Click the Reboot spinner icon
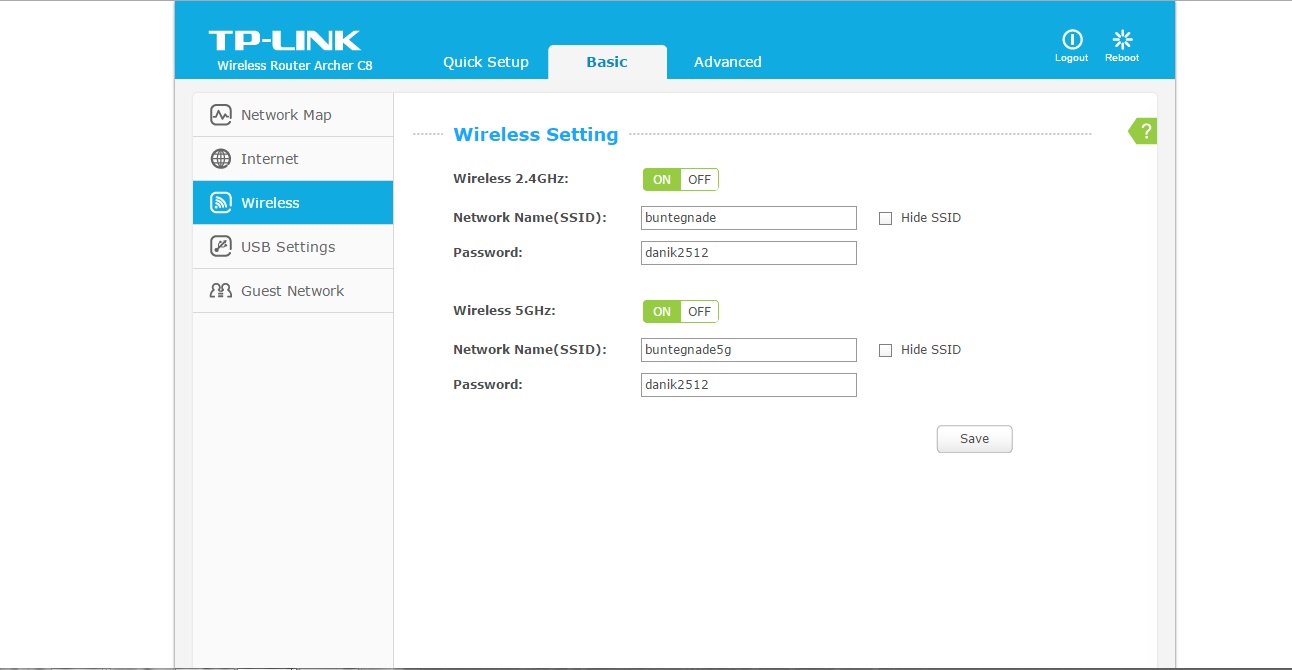 (x=1122, y=39)
